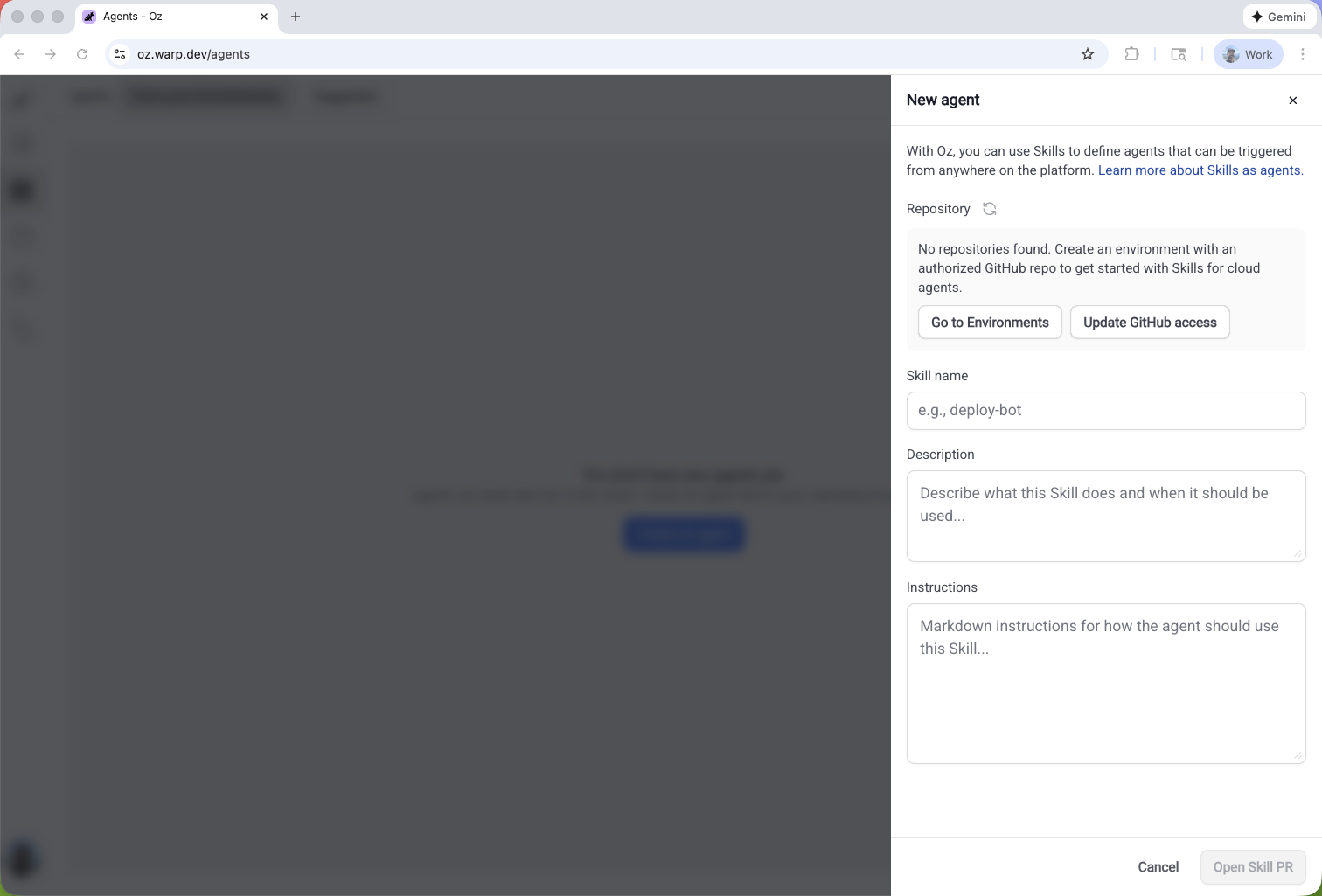Bookmark this page with star icon
Screen dimensions: 1322x896
pyautogui.click(x=1087, y=54)
